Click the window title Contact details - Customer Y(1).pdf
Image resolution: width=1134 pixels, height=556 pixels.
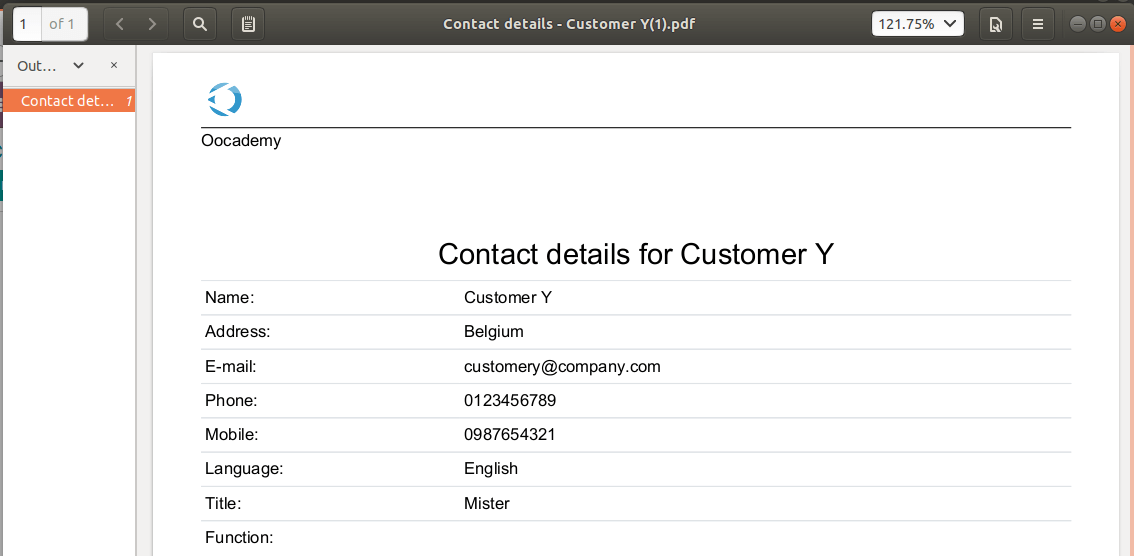570,24
